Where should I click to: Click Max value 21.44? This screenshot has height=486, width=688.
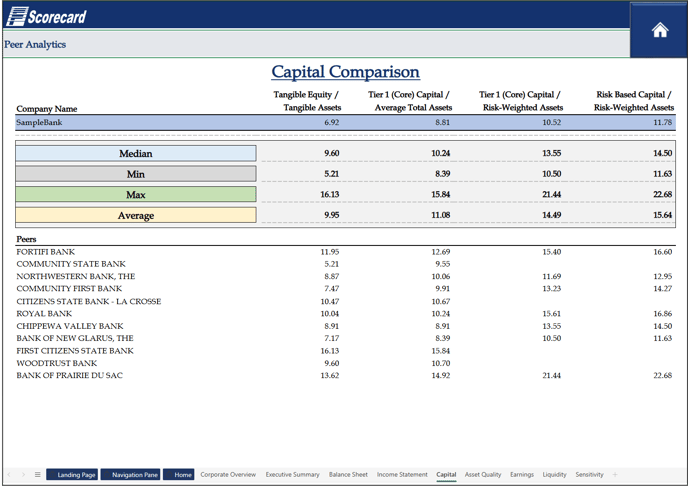point(552,194)
